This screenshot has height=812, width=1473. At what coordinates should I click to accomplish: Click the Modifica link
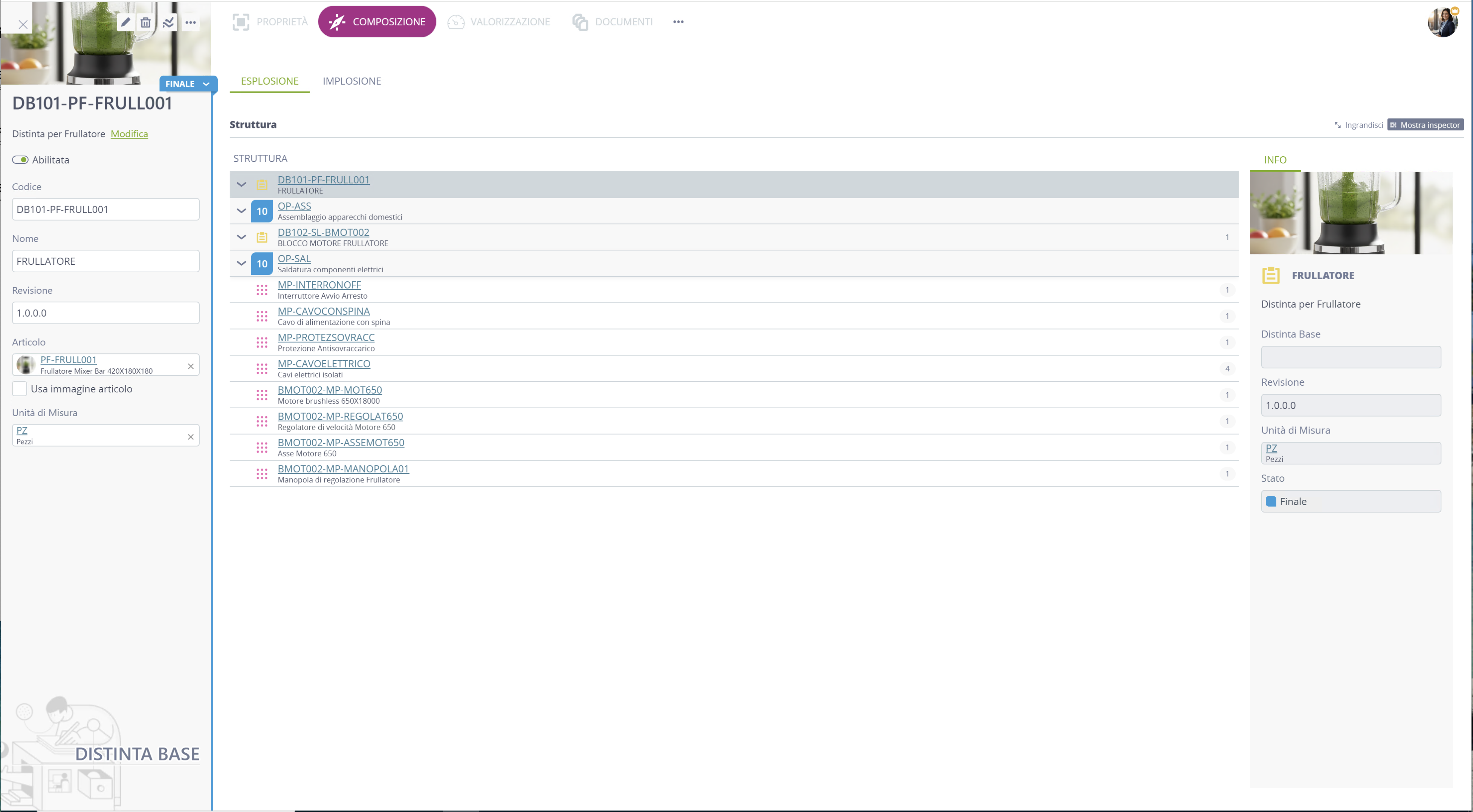coord(129,134)
